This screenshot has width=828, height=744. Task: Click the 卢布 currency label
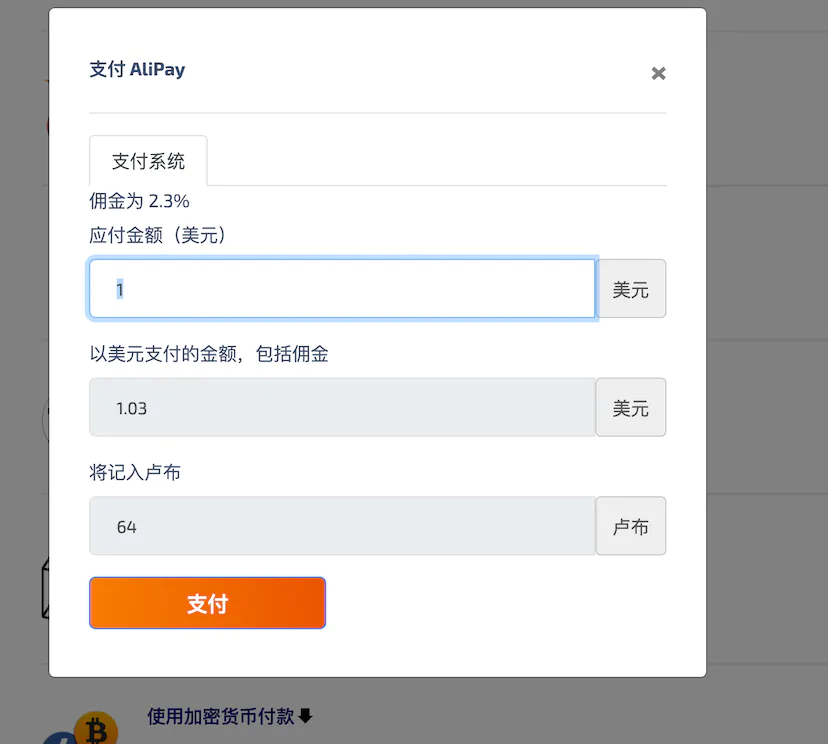coord(631,526)
